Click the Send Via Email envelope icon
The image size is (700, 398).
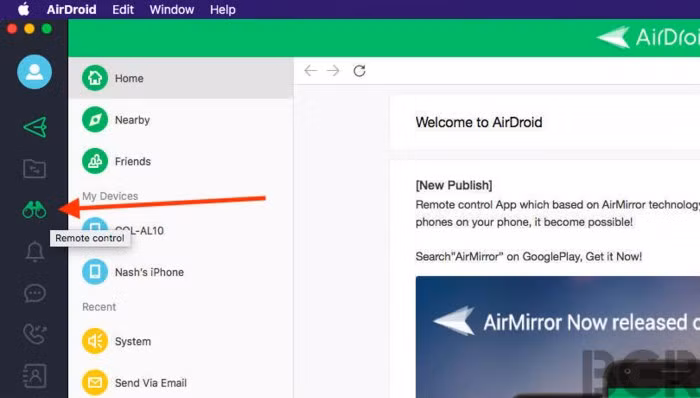[x=95, y=383]
